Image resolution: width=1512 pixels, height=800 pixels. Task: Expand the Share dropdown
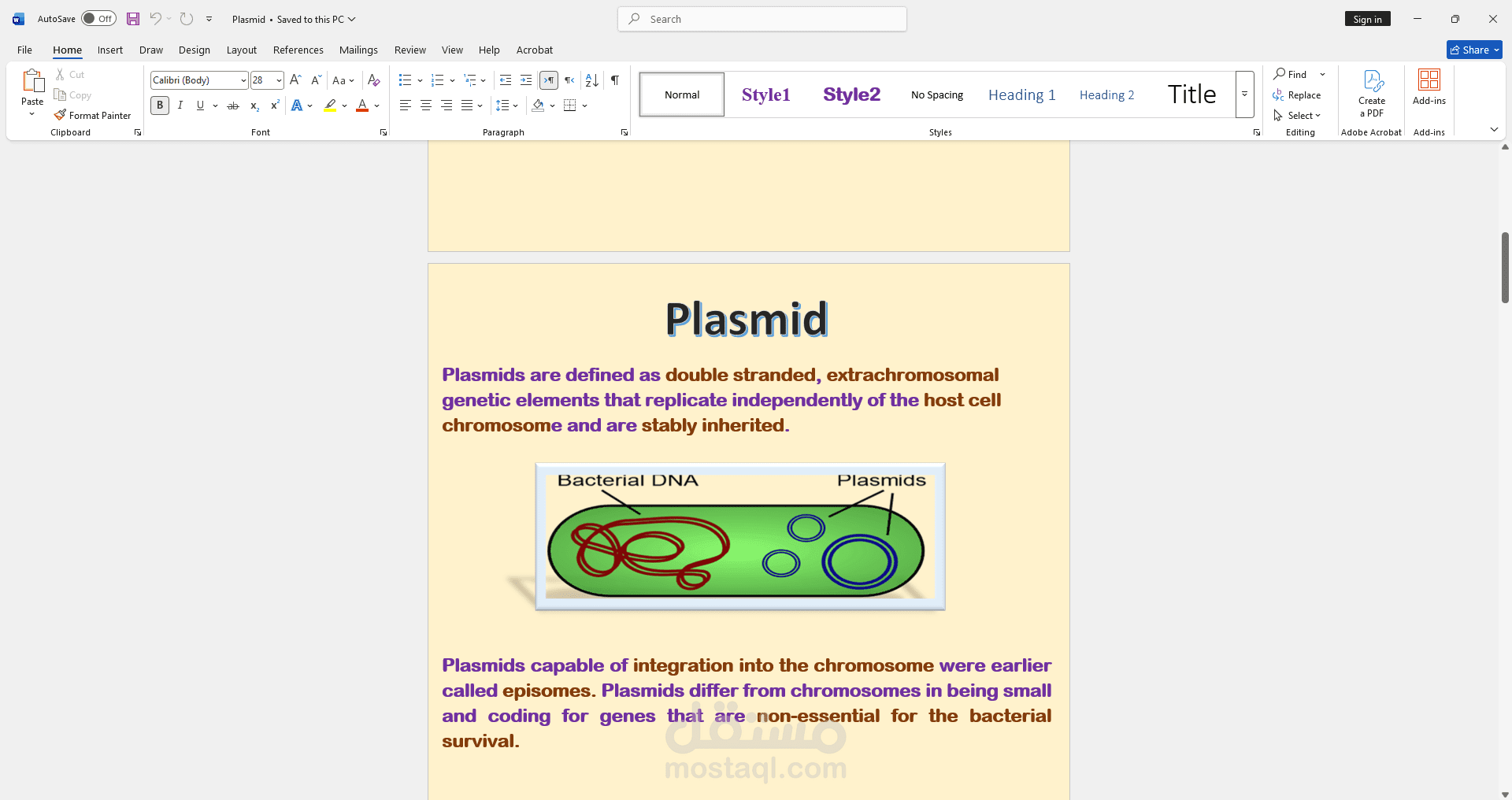click(1496, 50)
